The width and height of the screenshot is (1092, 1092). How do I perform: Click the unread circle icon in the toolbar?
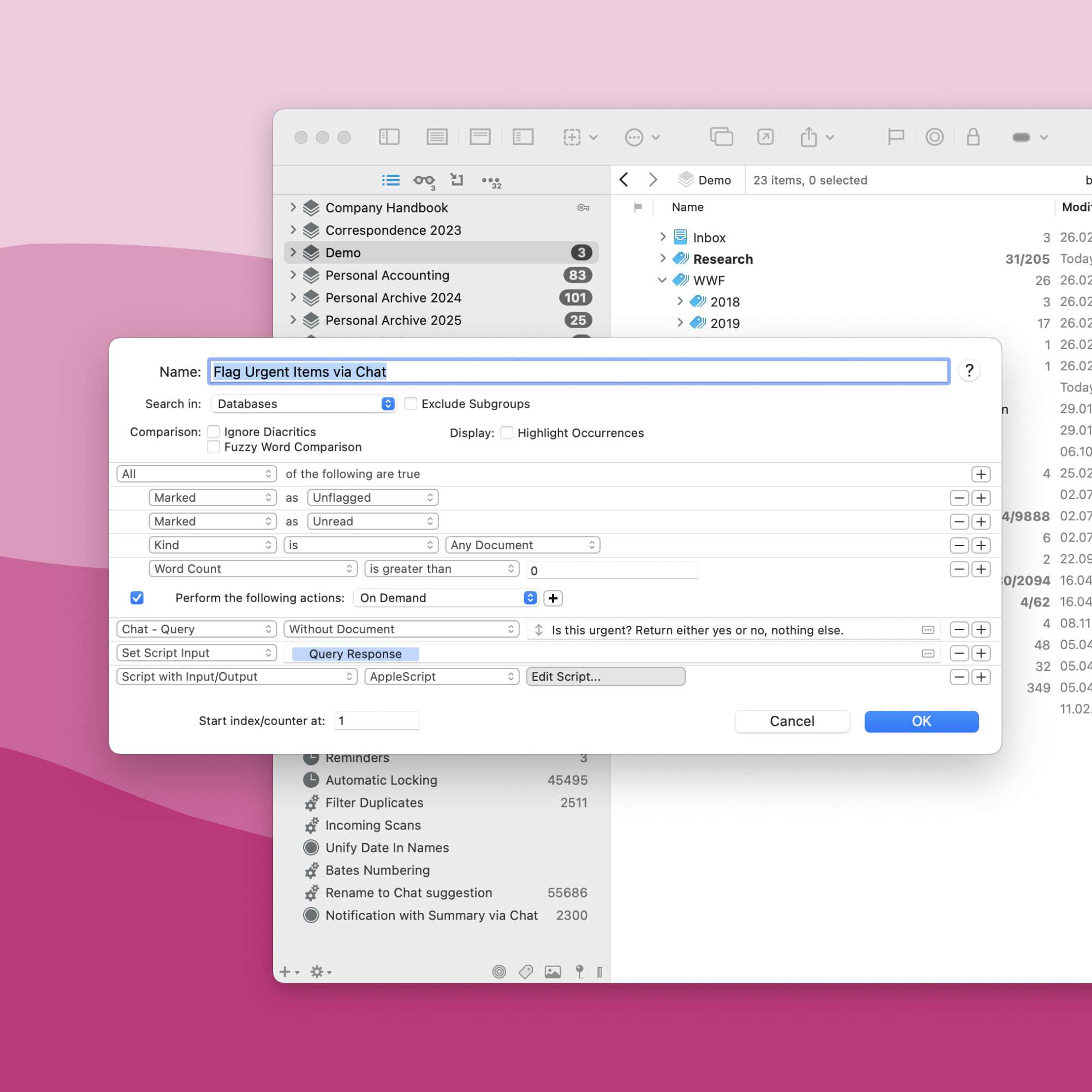(934, 137)
